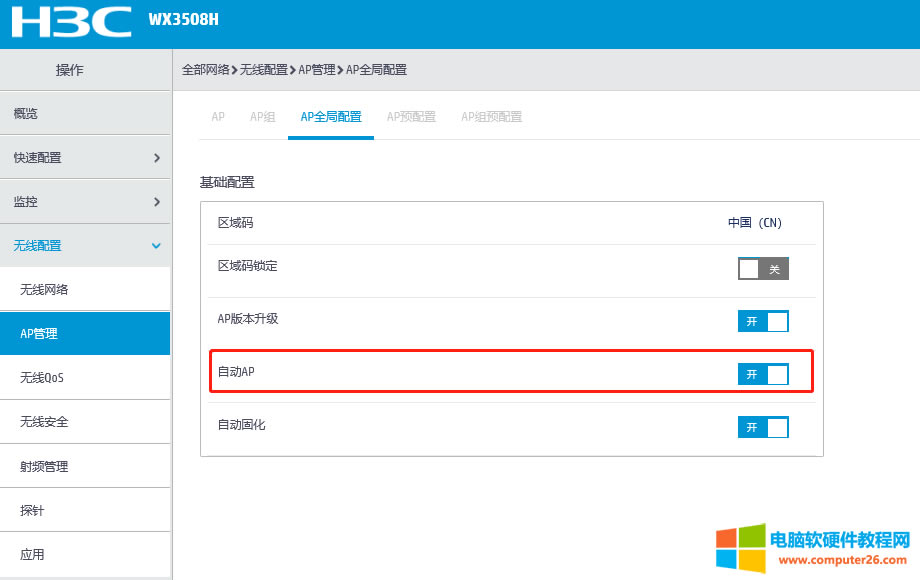Image resolution: width=920 pixels, height=580 pixels.
Task: Collapse the 无线配置 menu chevron
Action: pos(156,246)
